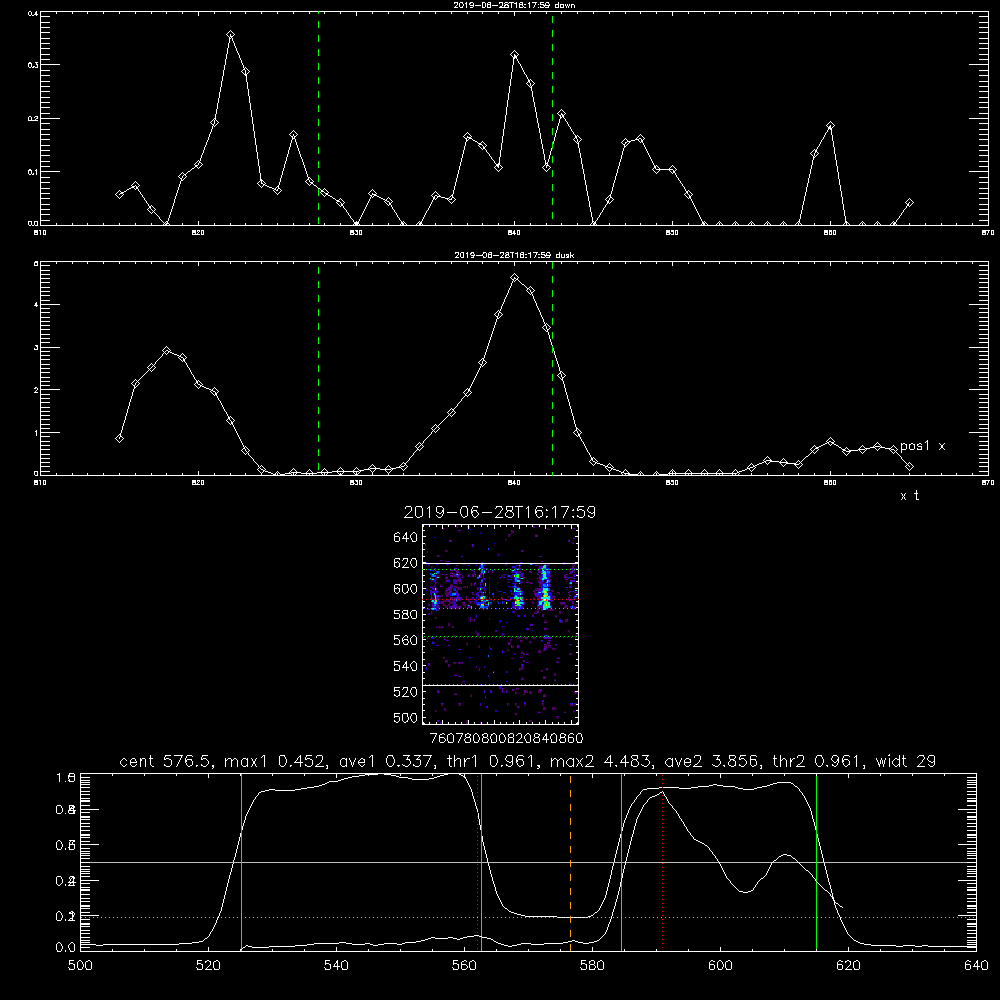Select the y-axis label 2 of dusk plot
1000x1000 pixels.
point(36,390)
